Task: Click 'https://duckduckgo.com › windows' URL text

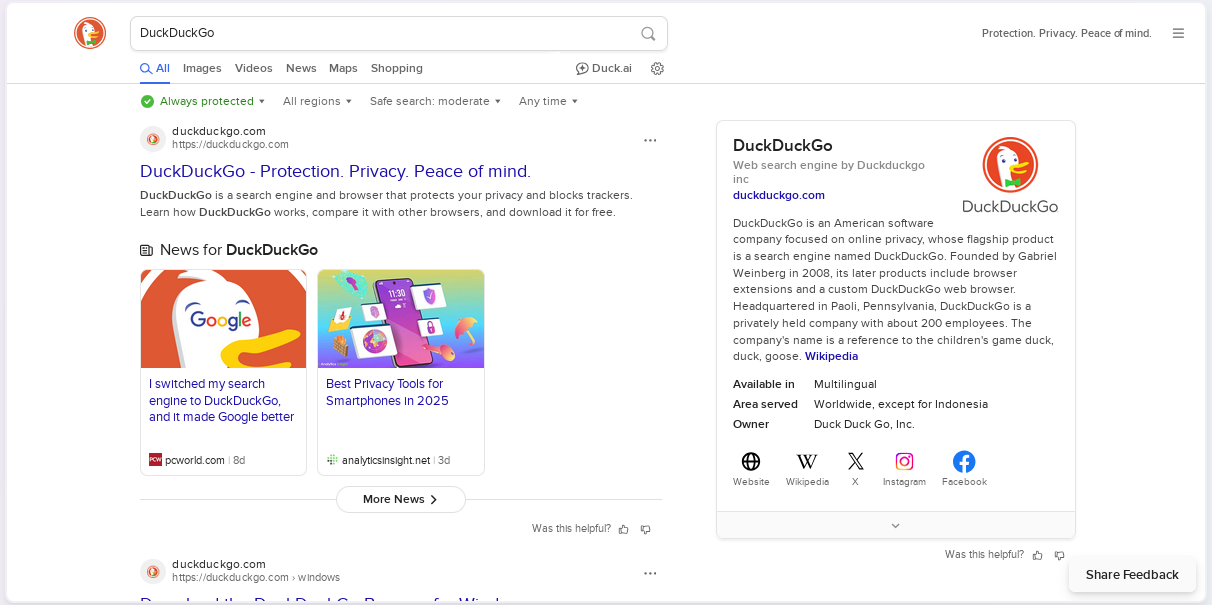Action: (x=256, y=577)
